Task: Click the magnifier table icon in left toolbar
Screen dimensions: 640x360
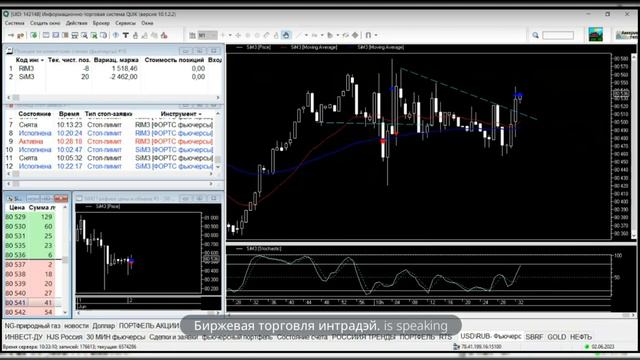Action: click(84, 36)
